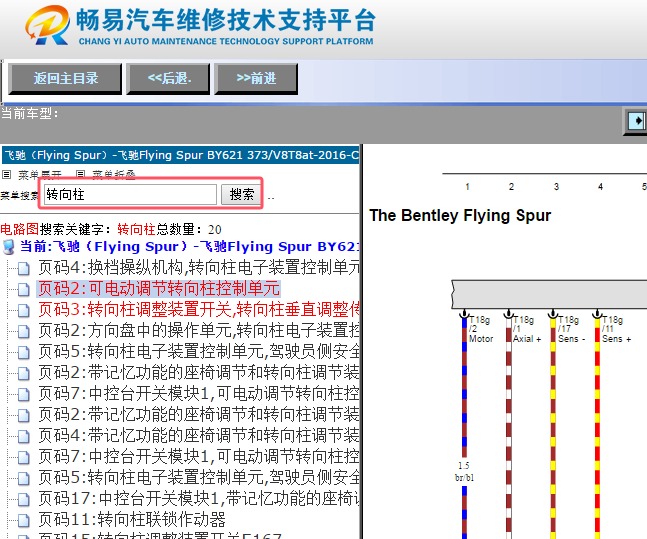Click the 菜单展开 expand-menu icon

6,175
